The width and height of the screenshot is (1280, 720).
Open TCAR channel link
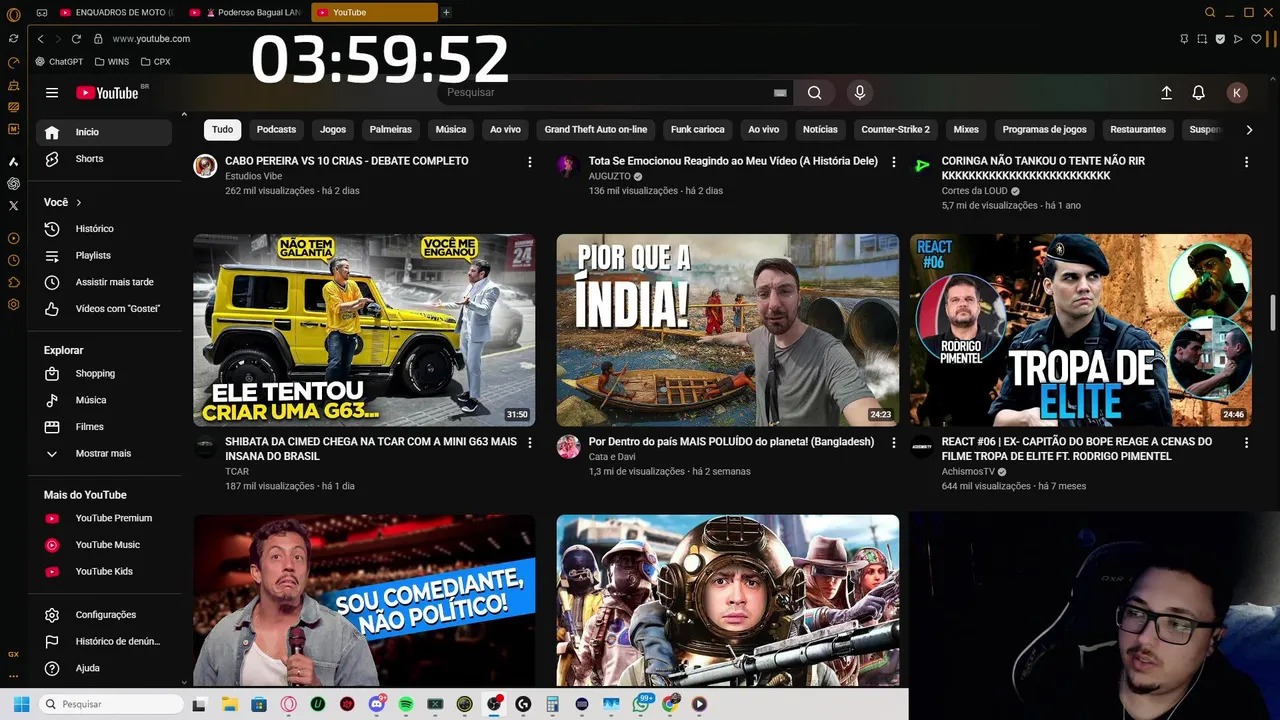(x=237, y=472)
